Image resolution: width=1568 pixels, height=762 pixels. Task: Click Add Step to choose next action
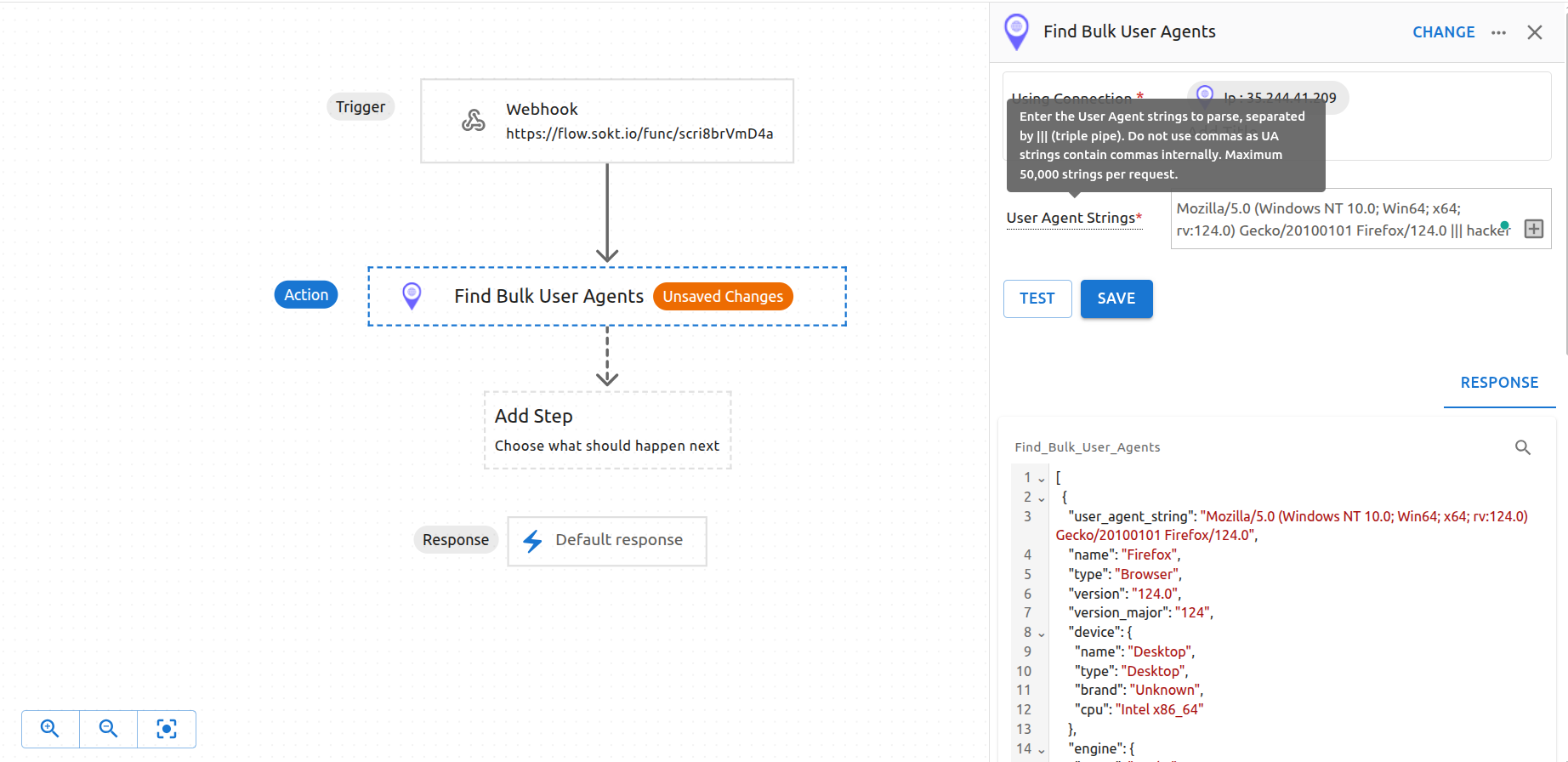click(607, 430)
